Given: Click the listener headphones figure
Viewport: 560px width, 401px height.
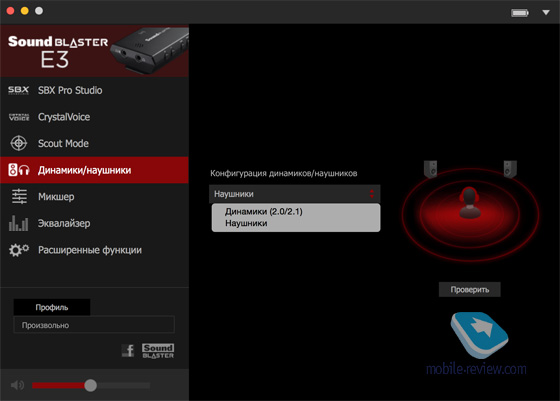Looking at the screenshot, I should pyautogui.click(x=470, y=202).
